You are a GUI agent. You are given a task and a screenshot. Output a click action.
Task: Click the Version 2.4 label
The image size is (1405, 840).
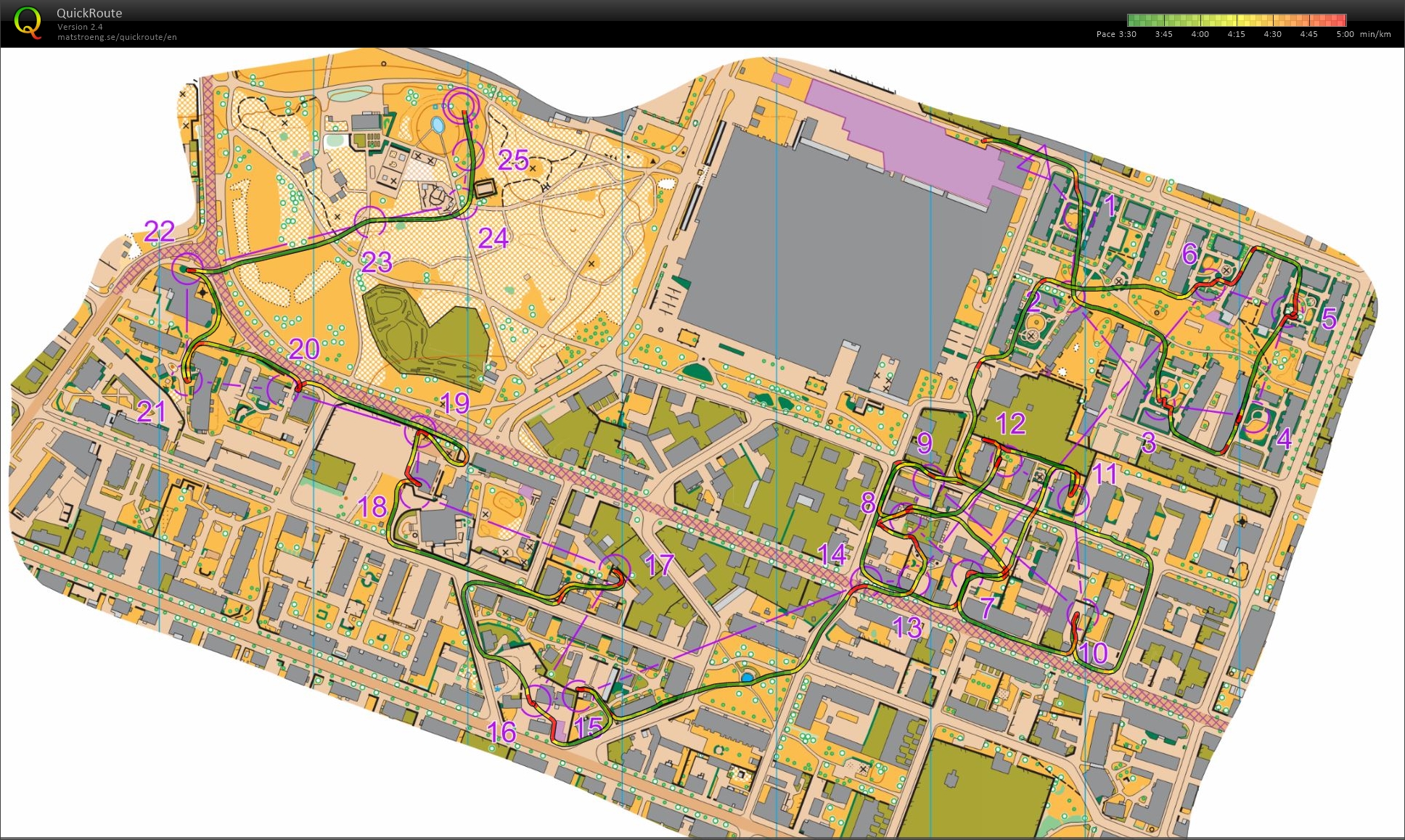(80, 27)
